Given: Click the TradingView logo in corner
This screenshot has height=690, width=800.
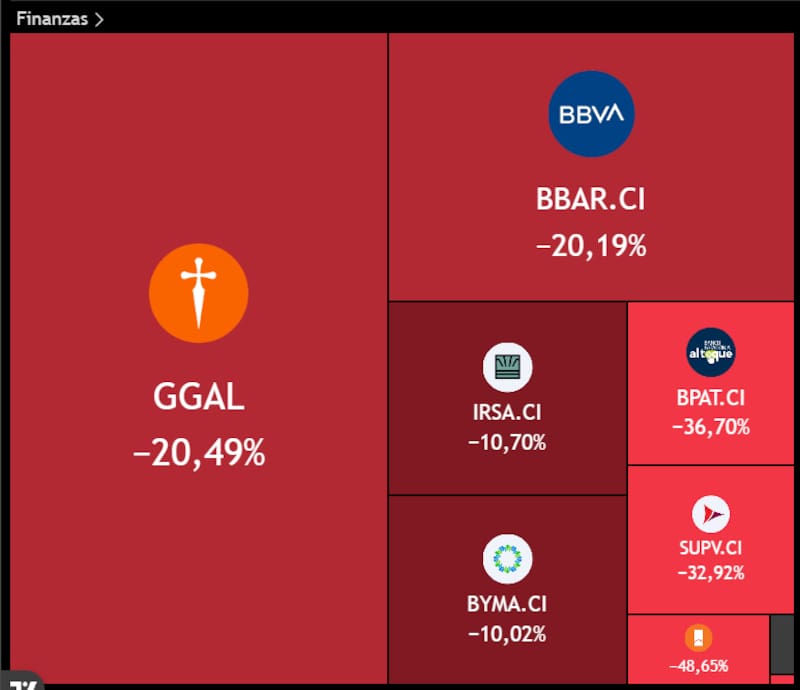Looking at the screenshot, I should (x=20, y=682).
